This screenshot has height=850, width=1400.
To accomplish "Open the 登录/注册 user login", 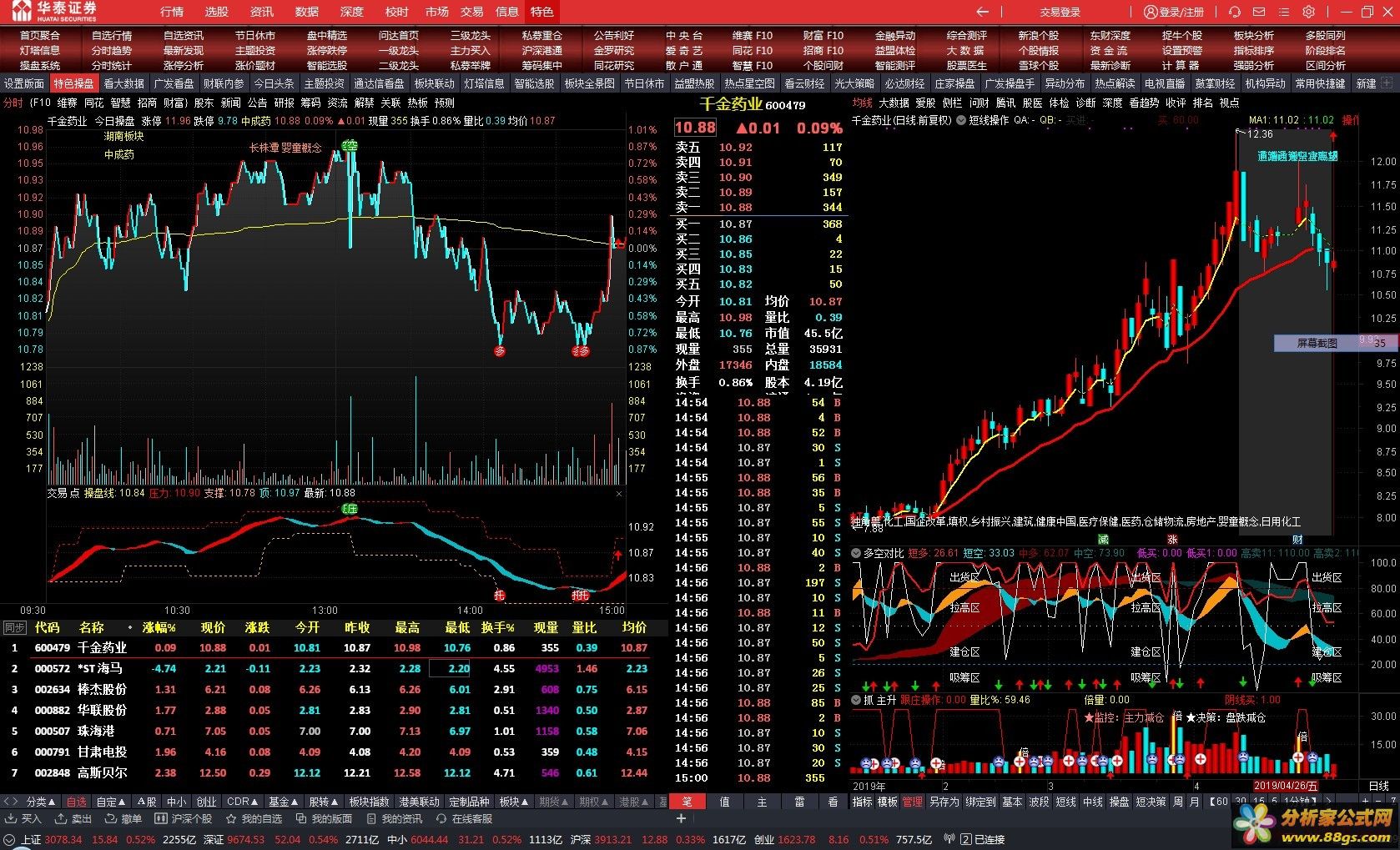I will click(x=1174, y=12).
